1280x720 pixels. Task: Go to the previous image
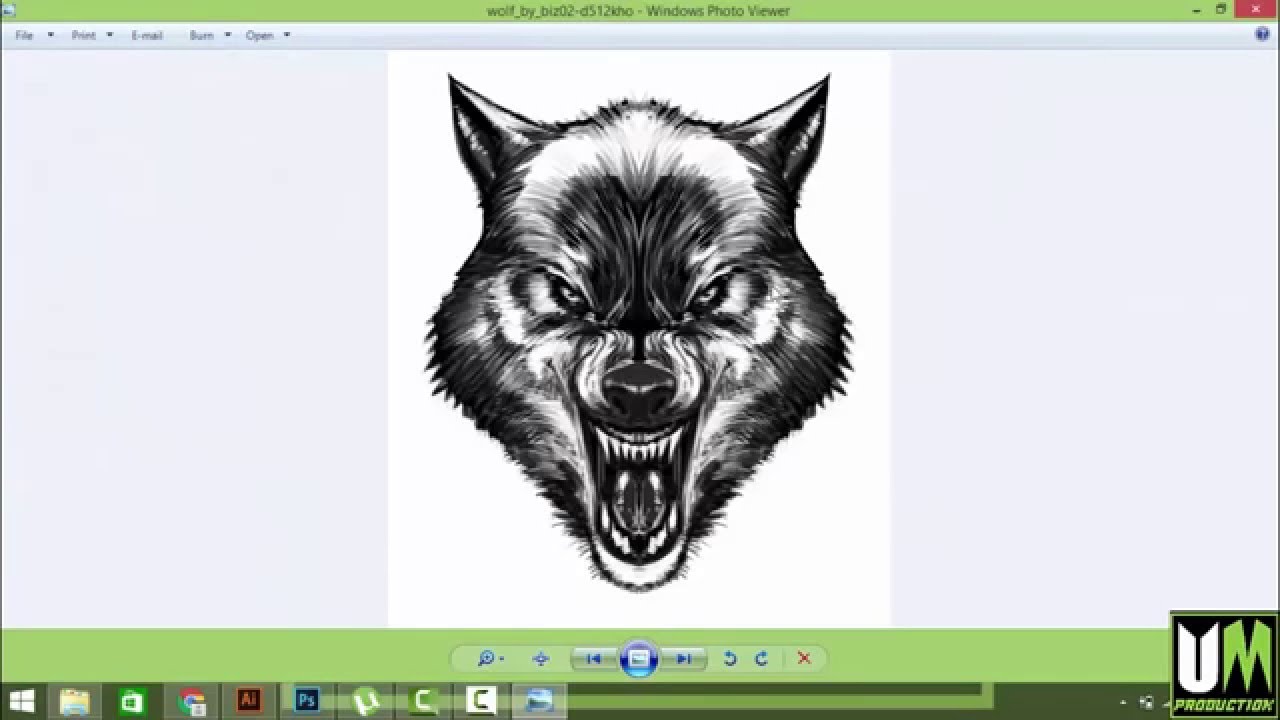(x=594, y=659)
